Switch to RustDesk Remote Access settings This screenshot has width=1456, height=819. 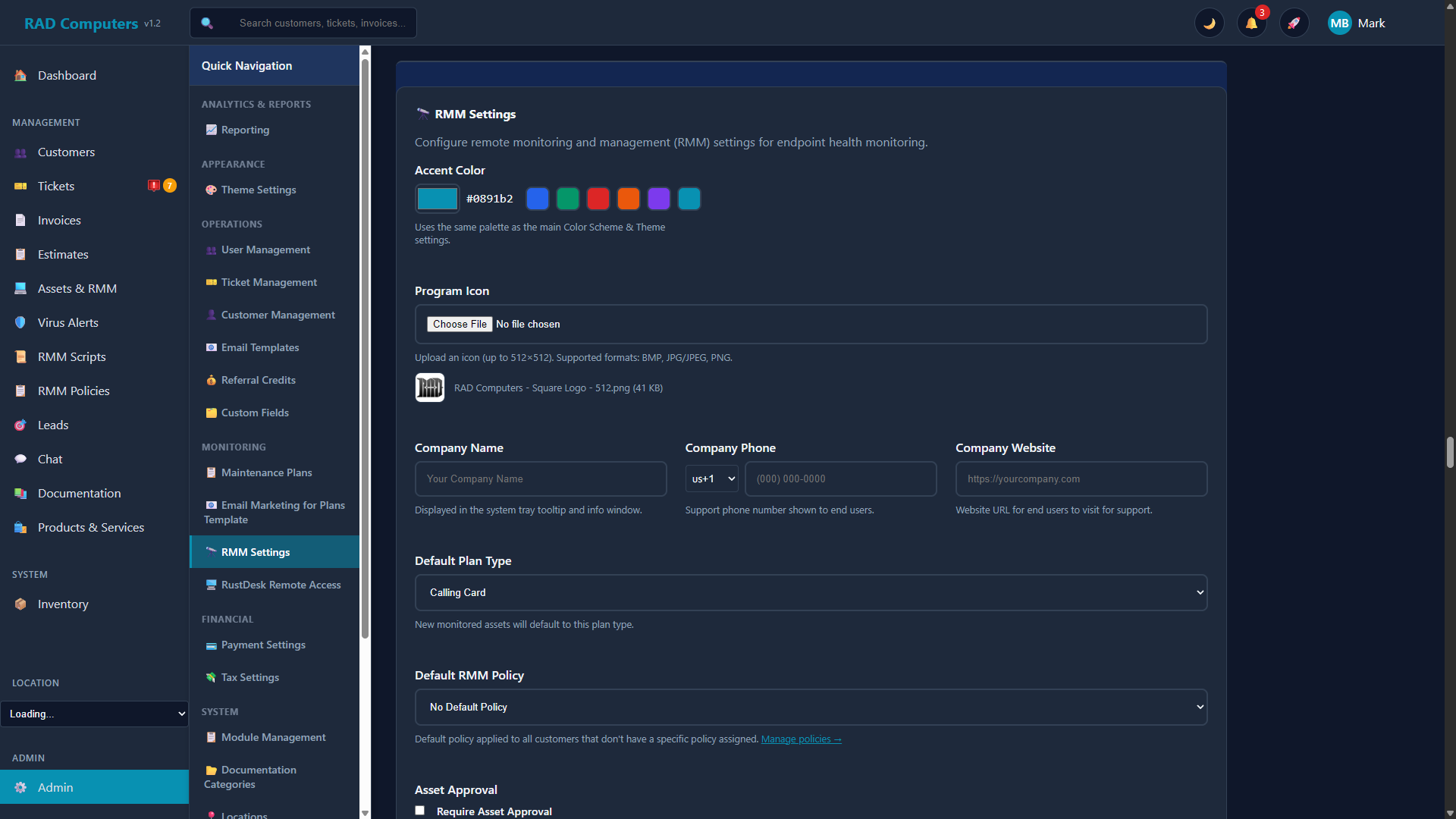[x=281, y=585]
